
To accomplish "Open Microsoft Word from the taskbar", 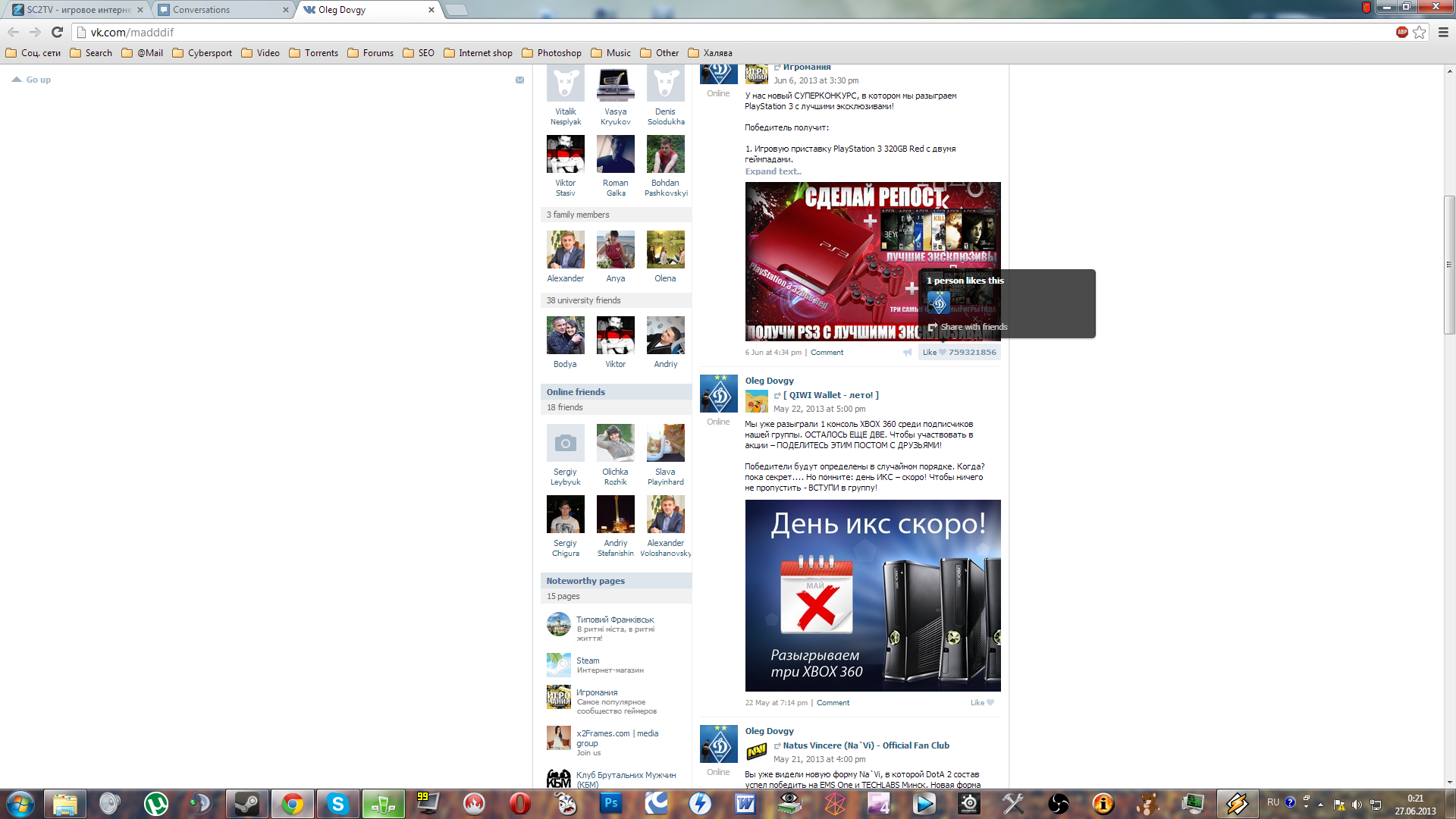I will [745, 803].
